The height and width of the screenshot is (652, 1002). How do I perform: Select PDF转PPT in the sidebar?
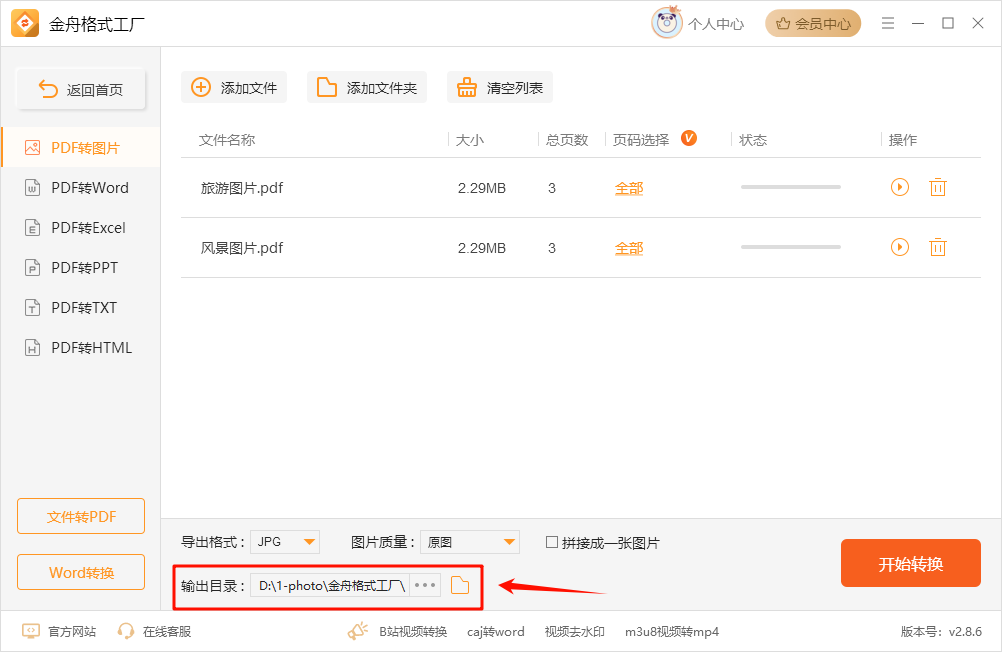pyautogui.click(x=81, y=268)
